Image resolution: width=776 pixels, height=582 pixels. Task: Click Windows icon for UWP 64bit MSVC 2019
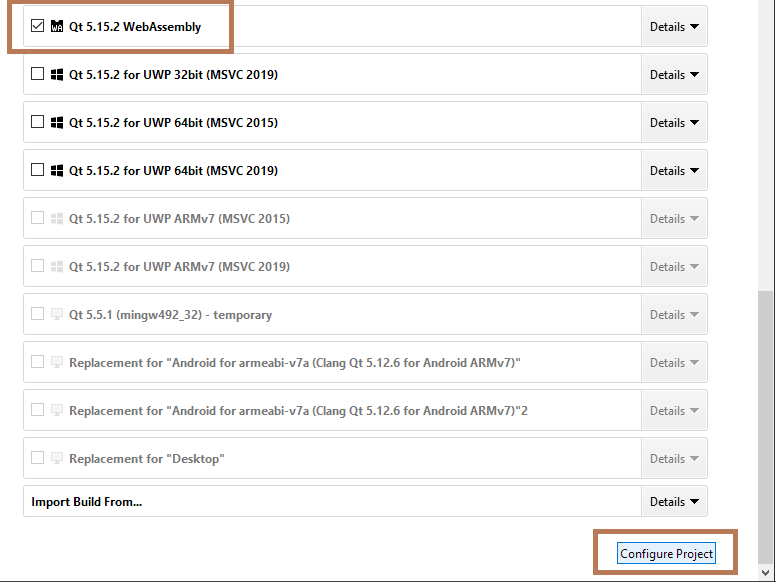tap(57, 171)
